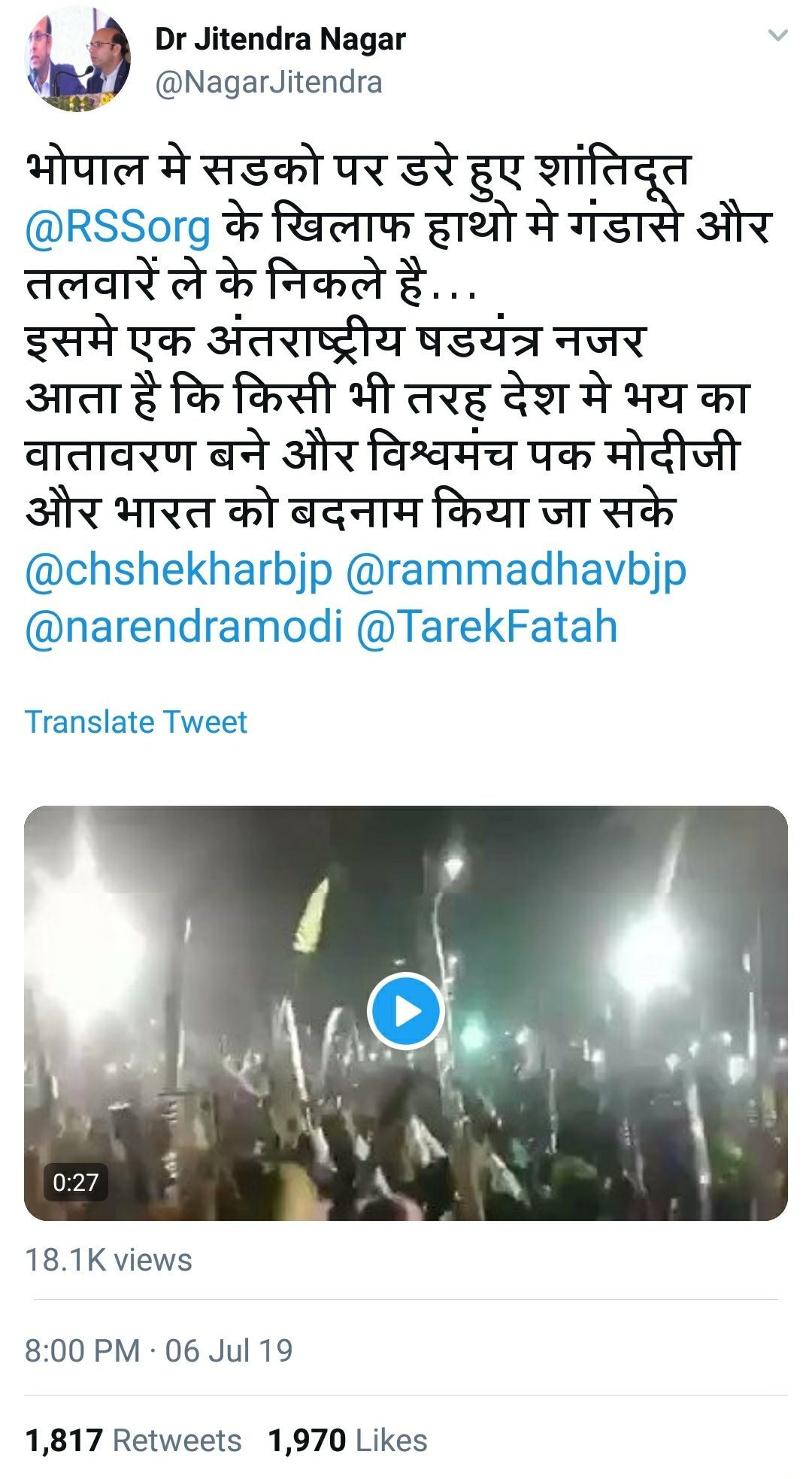Go to the @narendramodi profile mention
The height and width of the screenshot is (1479, 812).
[x=184, y=626]
